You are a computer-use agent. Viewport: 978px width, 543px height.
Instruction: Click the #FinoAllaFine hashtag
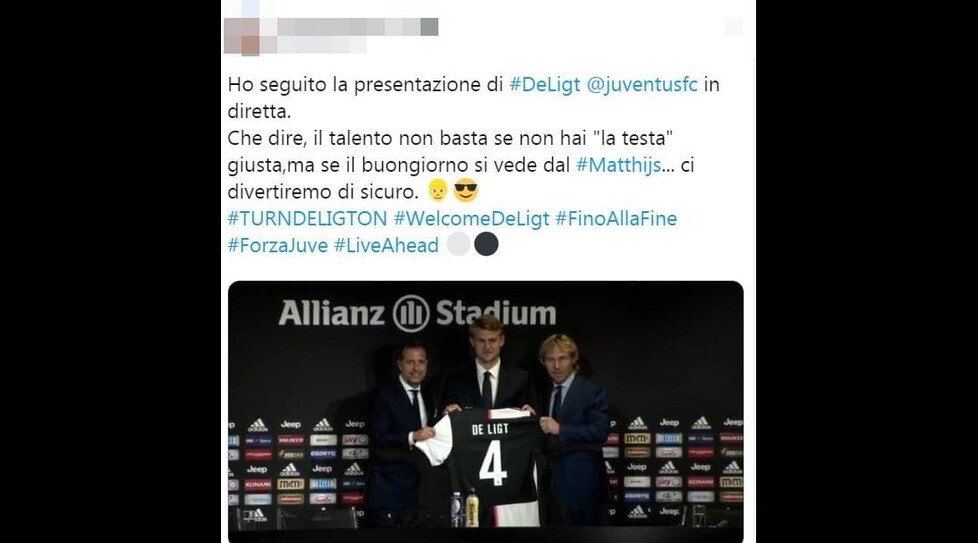[616, 219]
